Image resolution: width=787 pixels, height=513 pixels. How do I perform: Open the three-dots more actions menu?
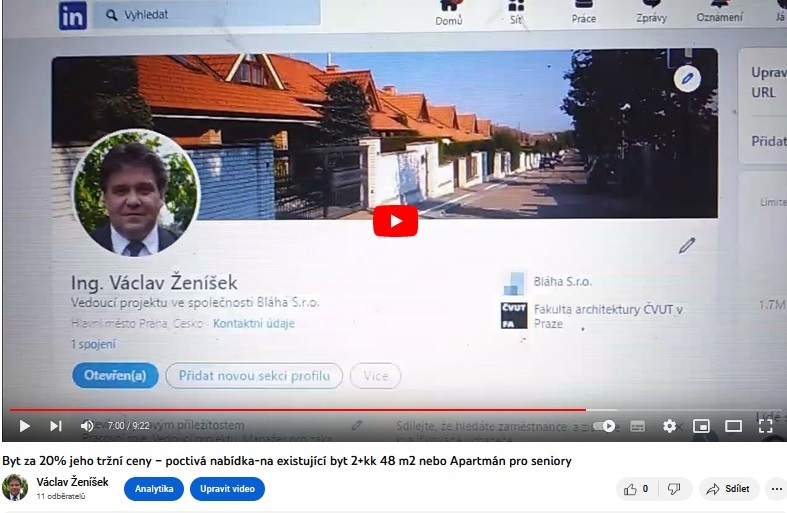pos(776,489)
